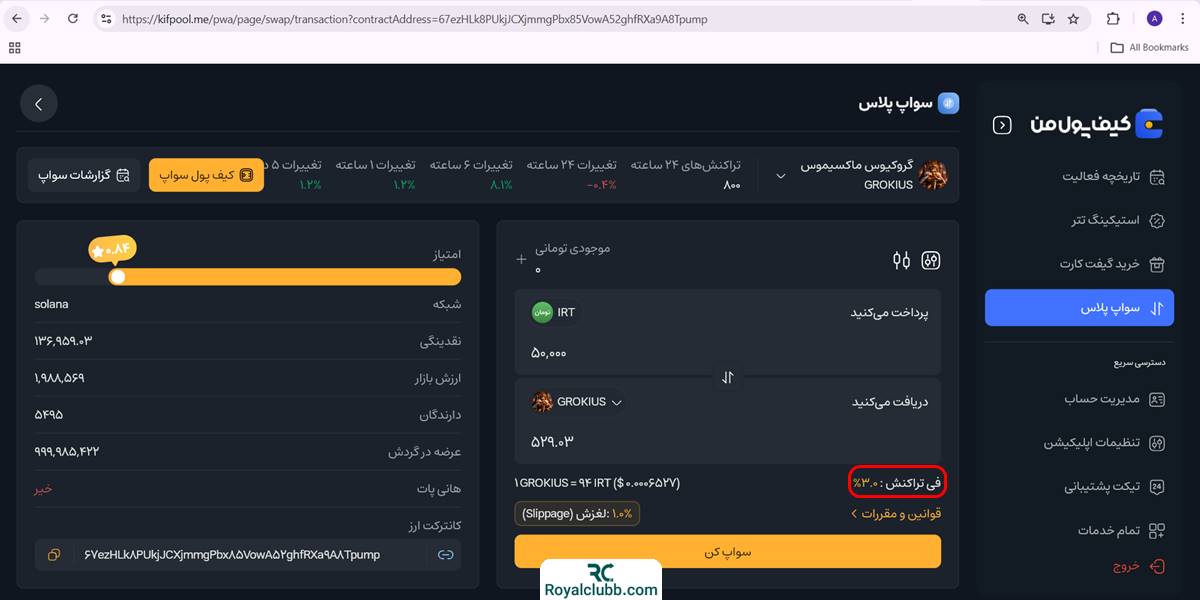Click the IRT currency chip in the pay box
This screenshot has width=1200, height=600.
tap(553, 312)
